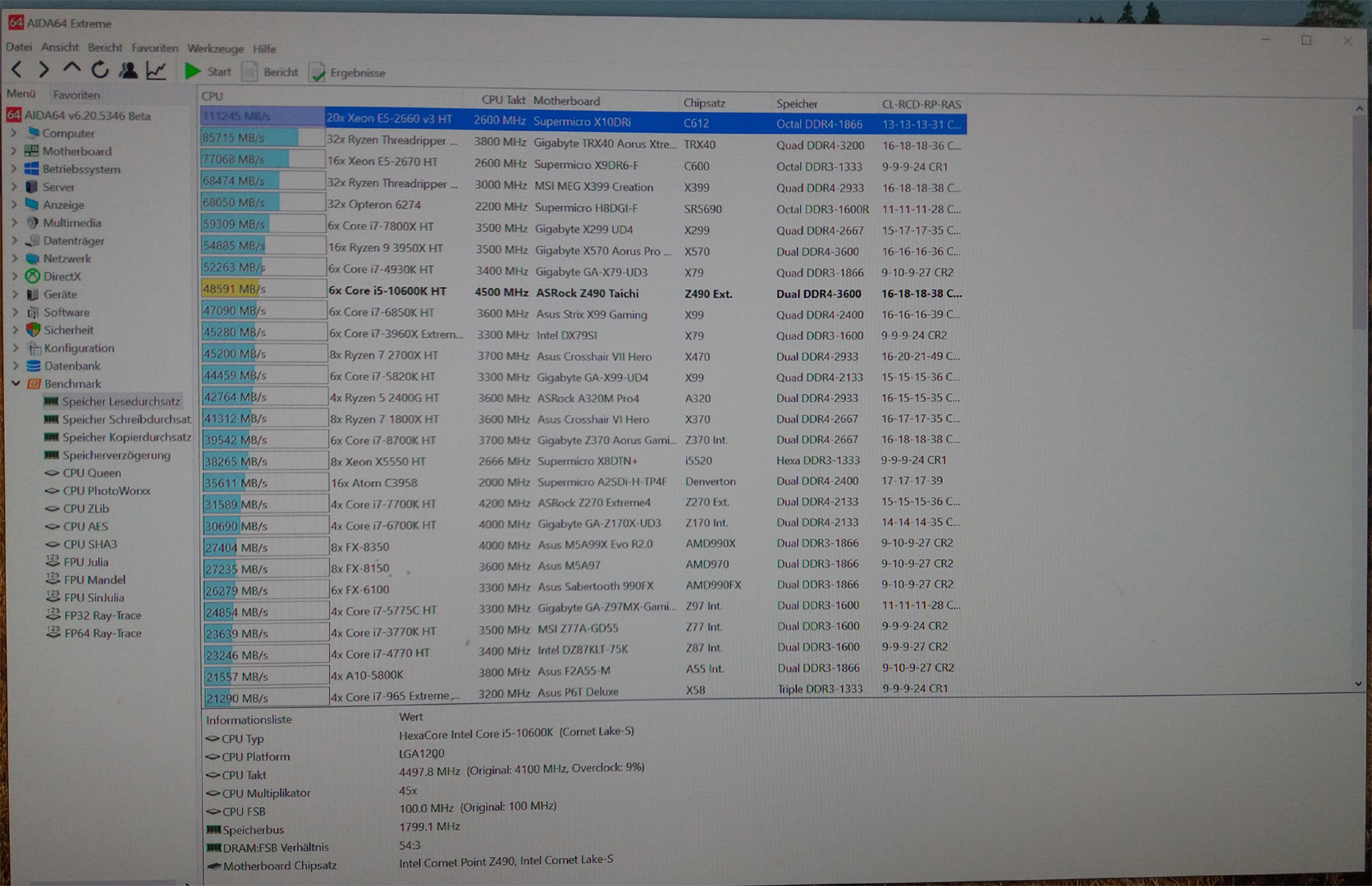Image resolution: width=1372 pixels, height=886 pixels.
Task: Click scroll-down arrow of results list
Action: [x=1359, y=683]
